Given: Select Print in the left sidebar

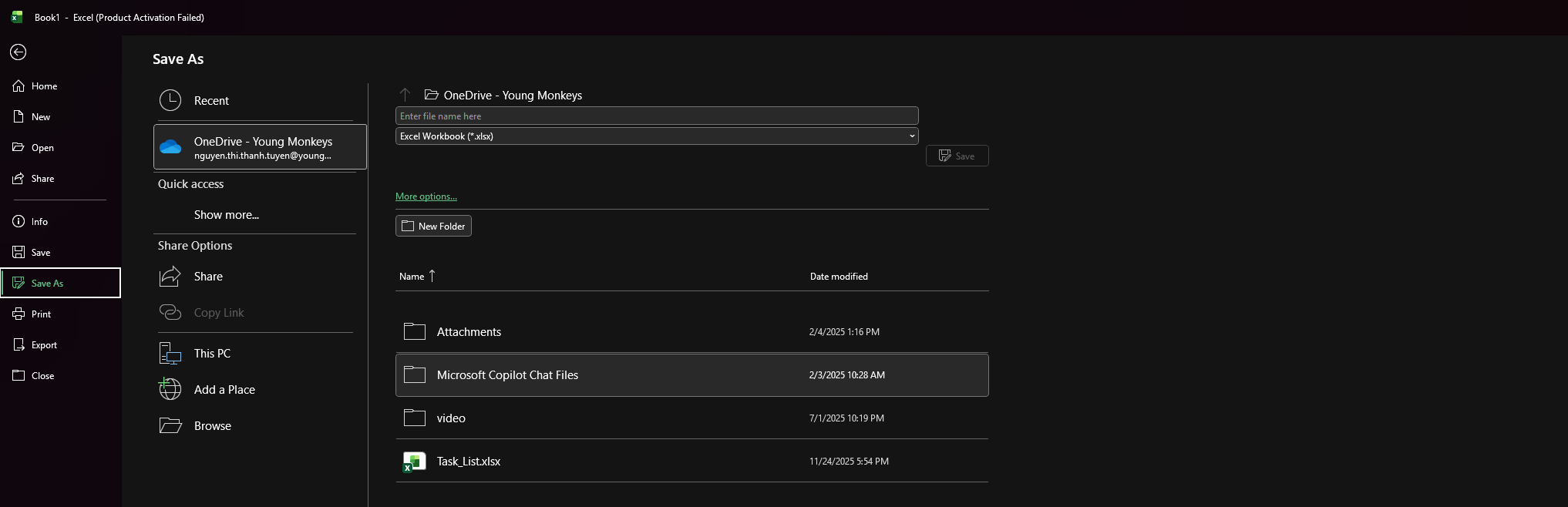Looking at the screenshot, I should coord(41,314).
